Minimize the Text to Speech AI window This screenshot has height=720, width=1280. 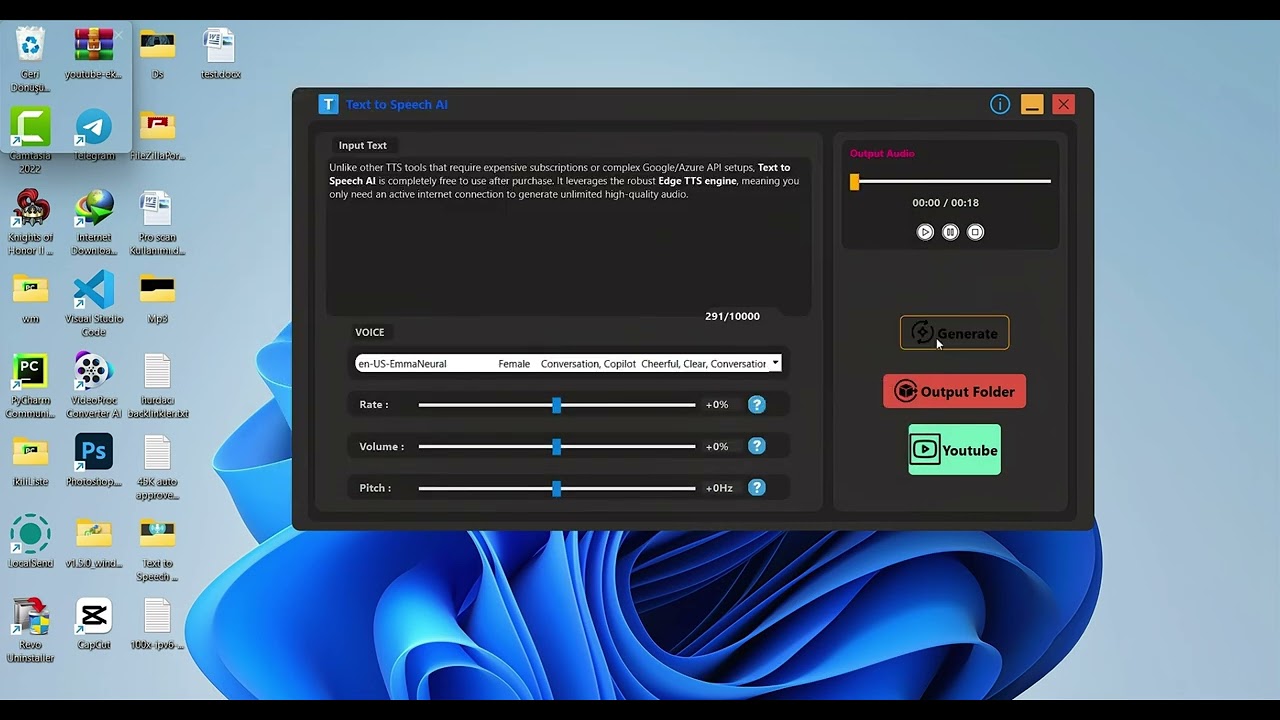[1032, 104]
